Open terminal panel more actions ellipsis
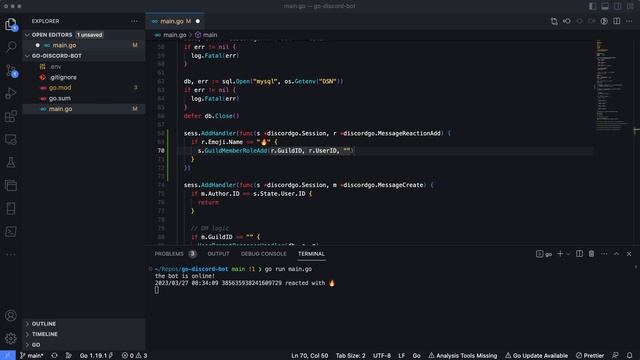The height and width of the screenshot is (360, 640). (604, 254)
